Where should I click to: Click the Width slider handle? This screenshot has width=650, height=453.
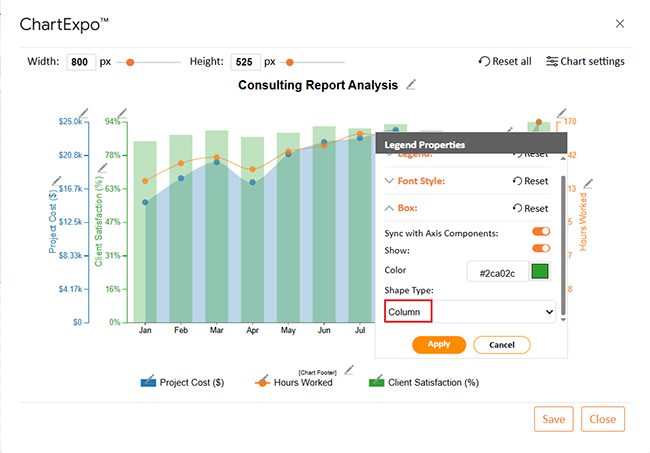coord(130,62)
